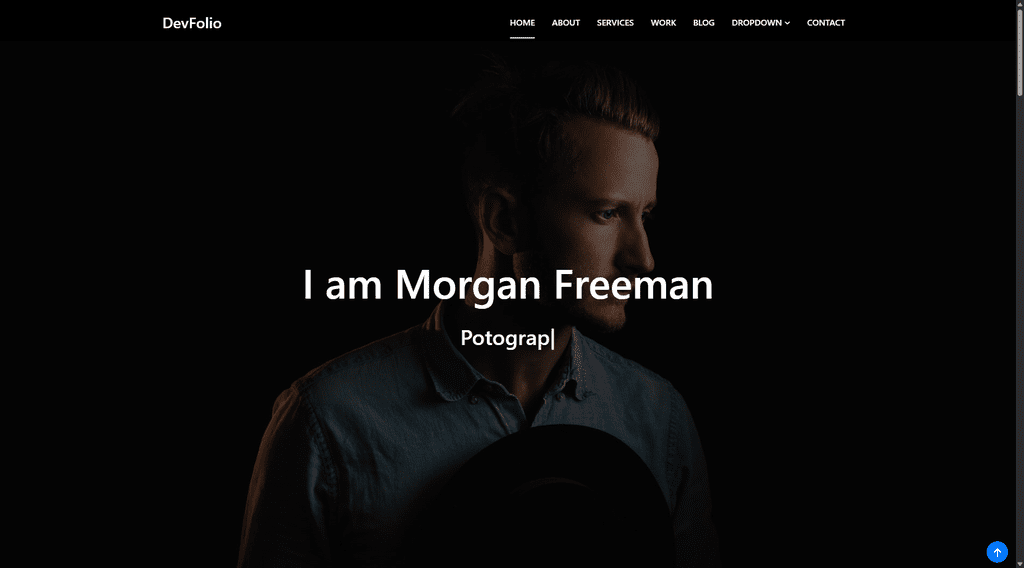
Task: Click the chevron beside DROPDOWN
Action: (787, 23)
